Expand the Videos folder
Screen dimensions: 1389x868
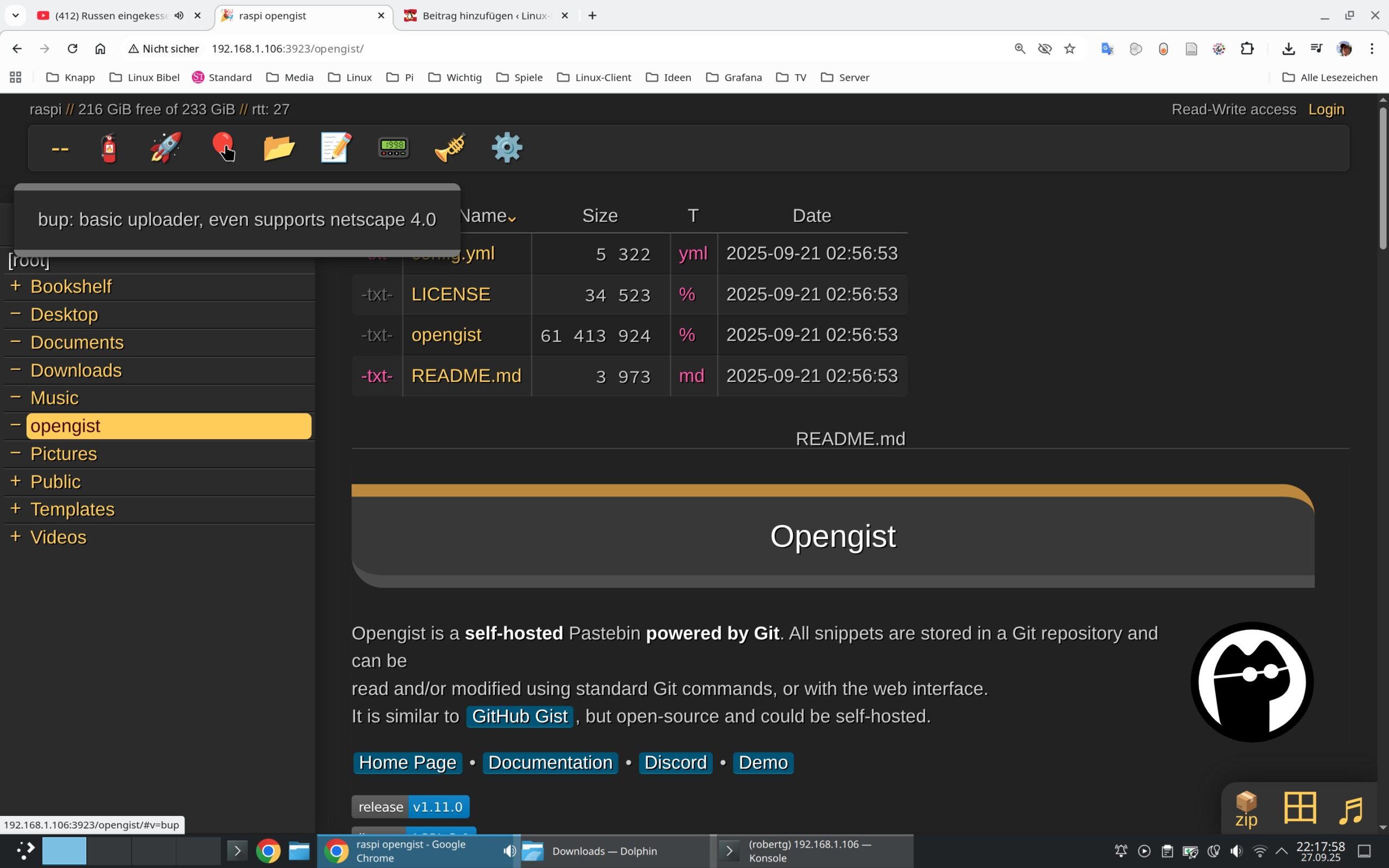click(x=16, y=536)
